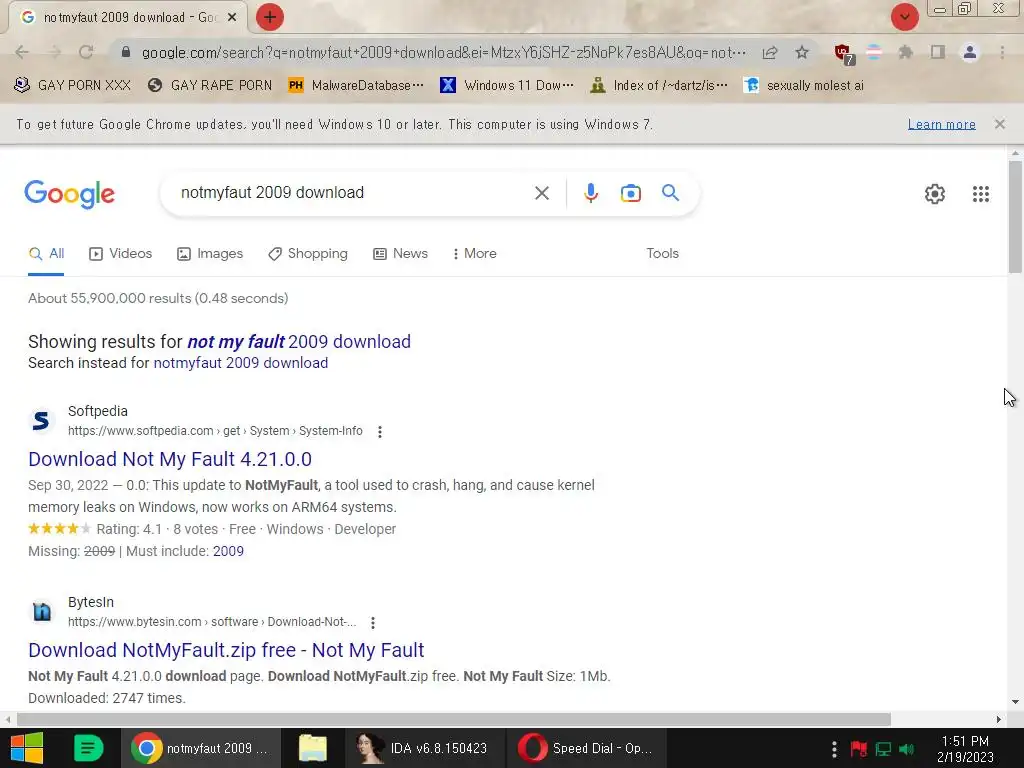1024x768 pixels.
Task: Open the Google apps grid
Action: point(980,194)
